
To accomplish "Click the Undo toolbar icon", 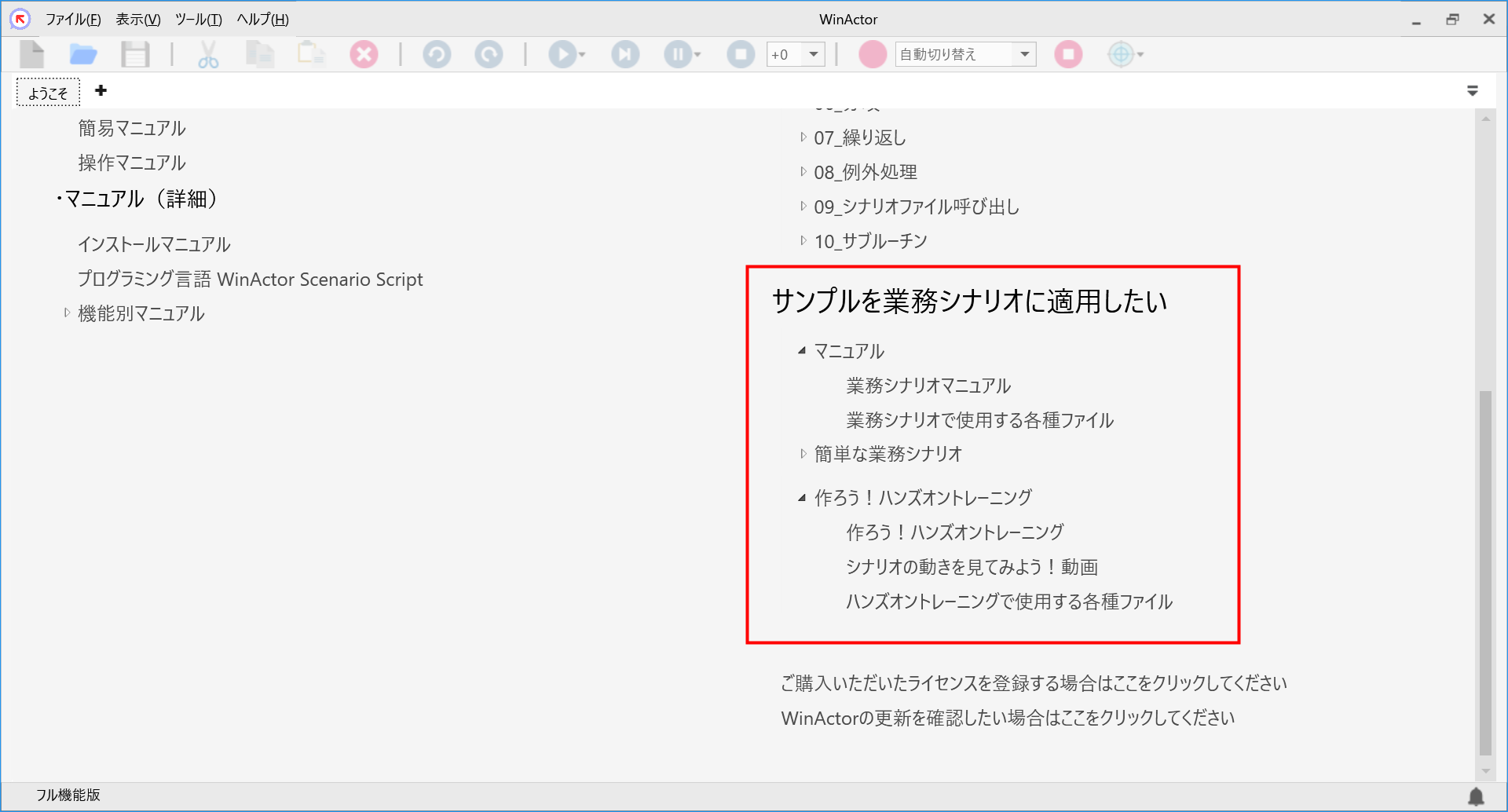I will pyautogui.click(x=437, y=54).
